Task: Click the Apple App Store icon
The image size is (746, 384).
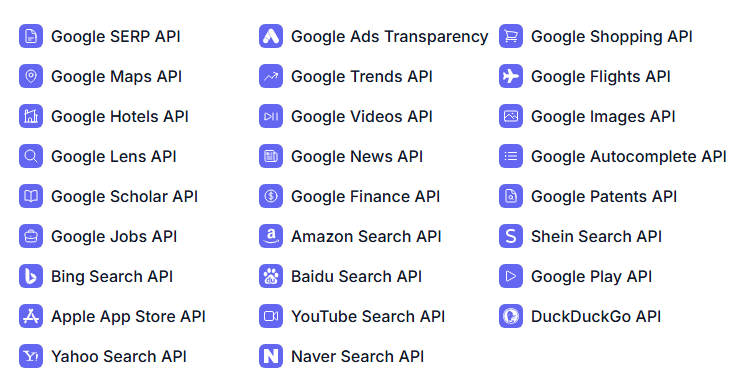Action: coord(31,316)
